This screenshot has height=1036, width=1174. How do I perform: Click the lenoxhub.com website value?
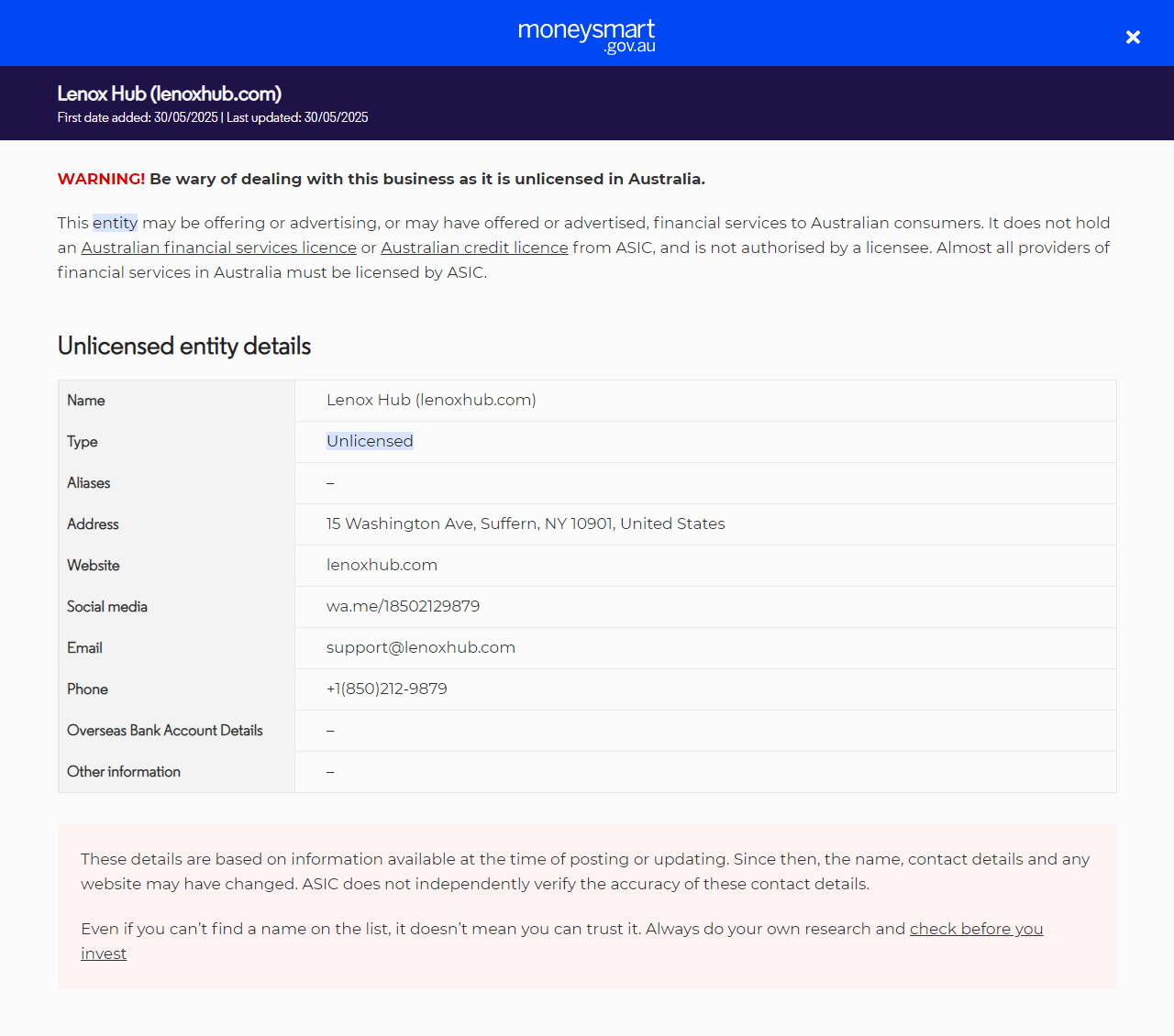(x=382, y=565)
